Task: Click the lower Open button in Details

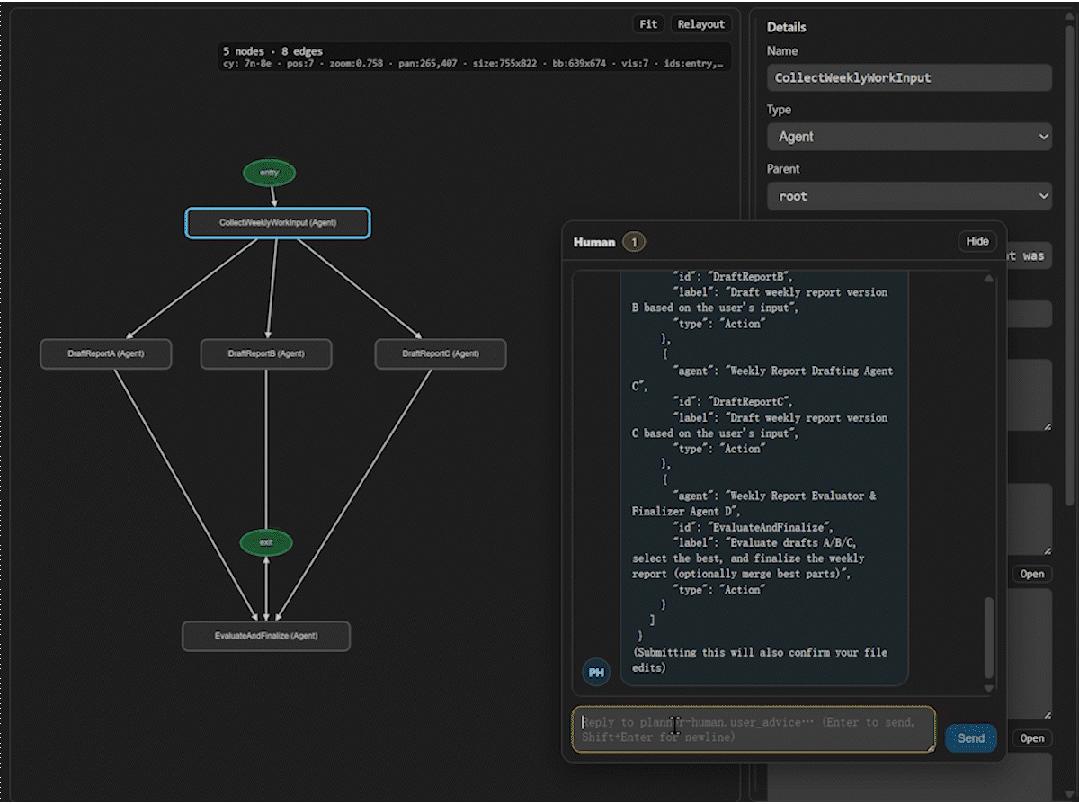Action: tap(1032, 739)
